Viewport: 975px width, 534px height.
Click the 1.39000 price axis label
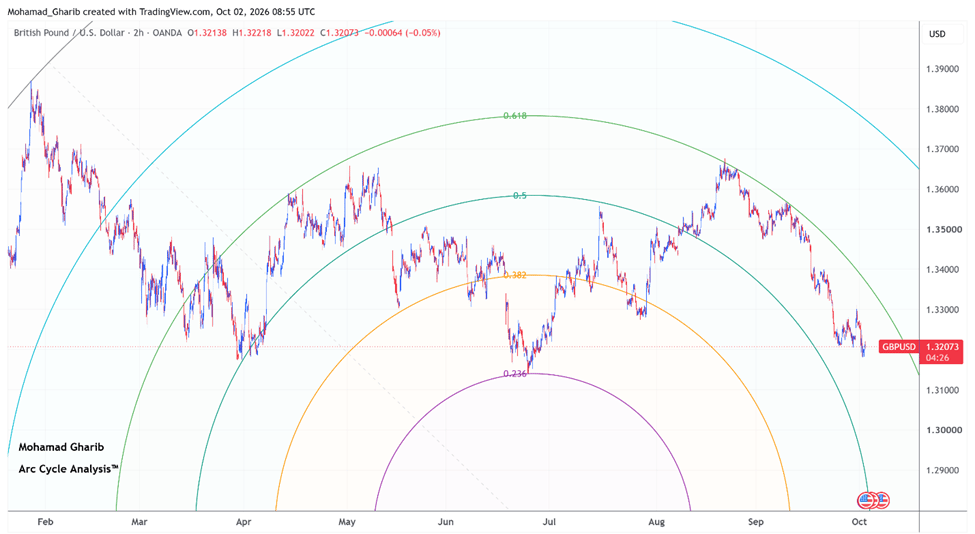coord(943,69)
